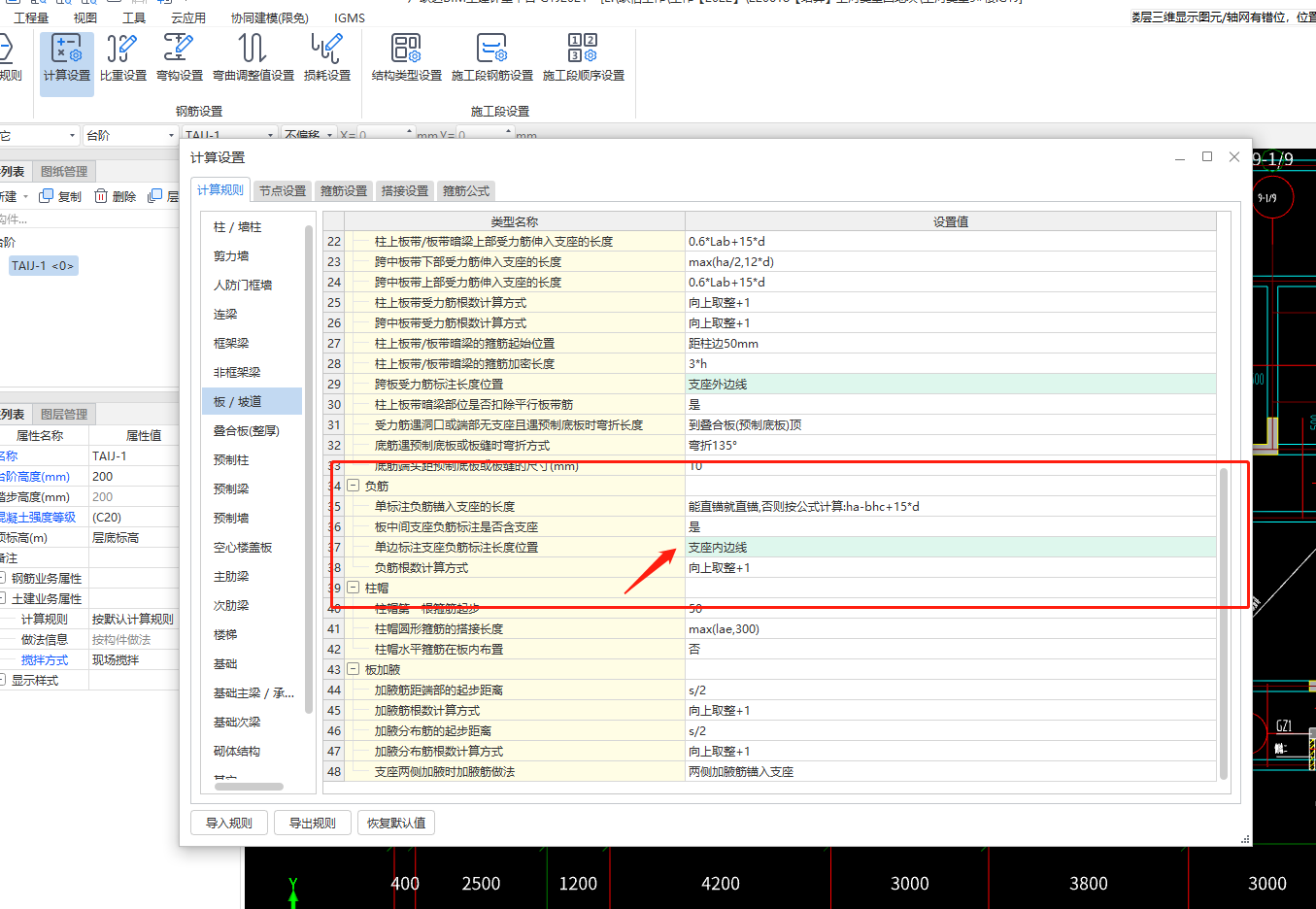1316x909 pixels.
Task: Click the category list horizontal scrollbar
Action: point(249,787)
